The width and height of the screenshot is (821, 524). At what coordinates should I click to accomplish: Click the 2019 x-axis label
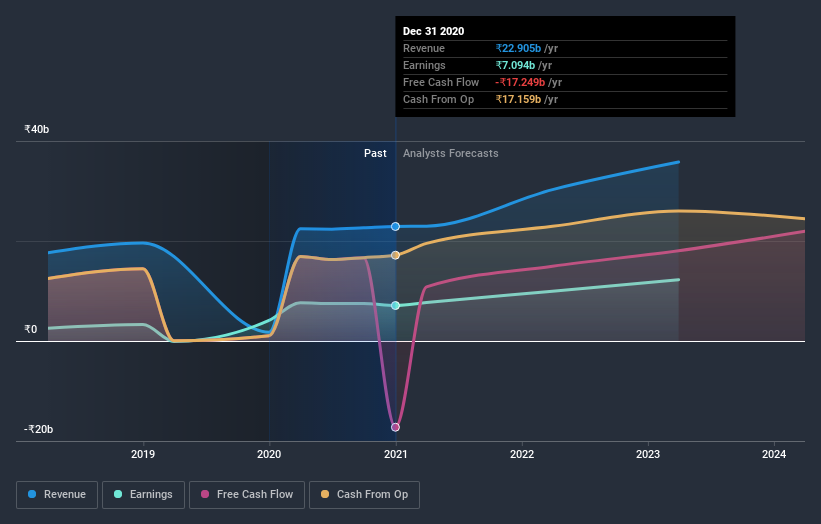coord(143,454)
